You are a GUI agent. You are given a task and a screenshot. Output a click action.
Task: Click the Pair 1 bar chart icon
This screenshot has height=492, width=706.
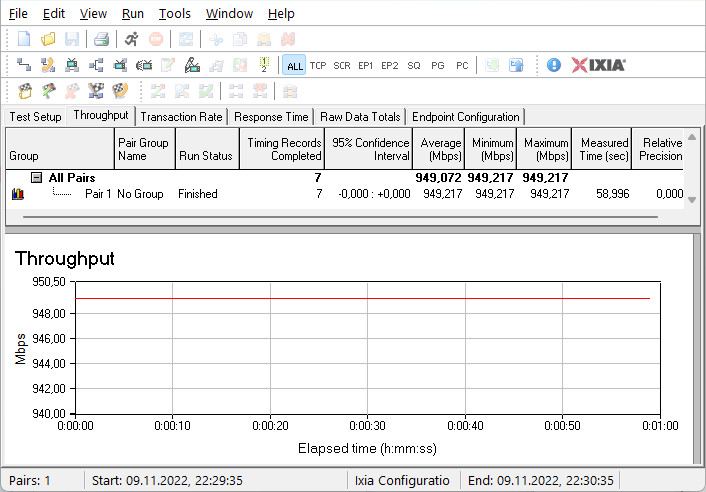pos(18,194)
